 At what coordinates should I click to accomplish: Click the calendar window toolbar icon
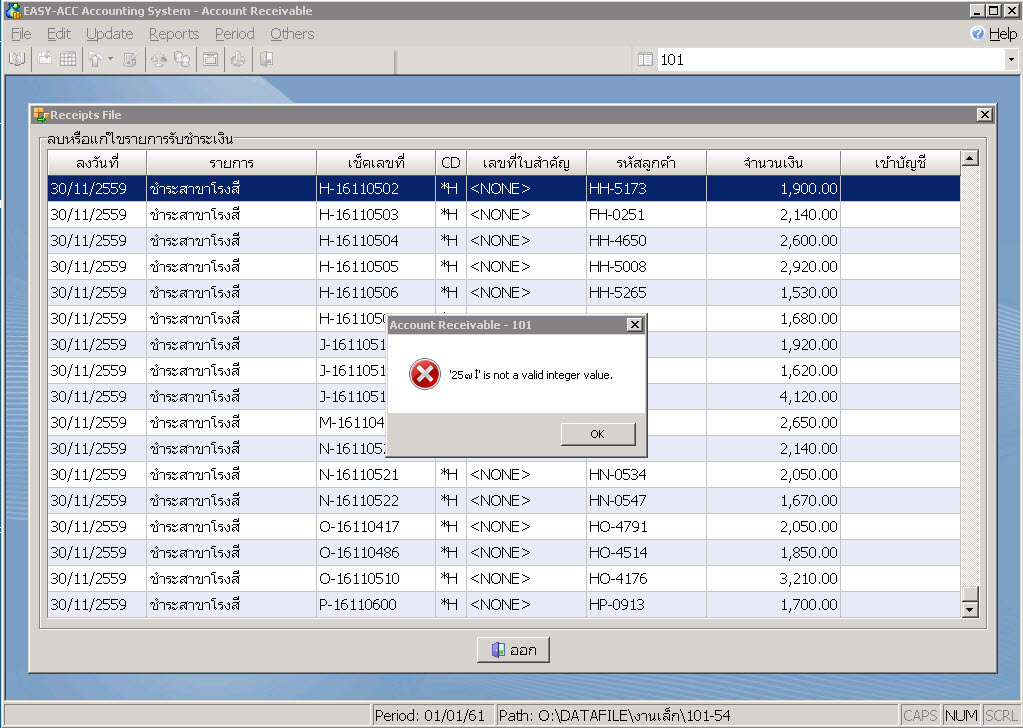click(210, 59)
